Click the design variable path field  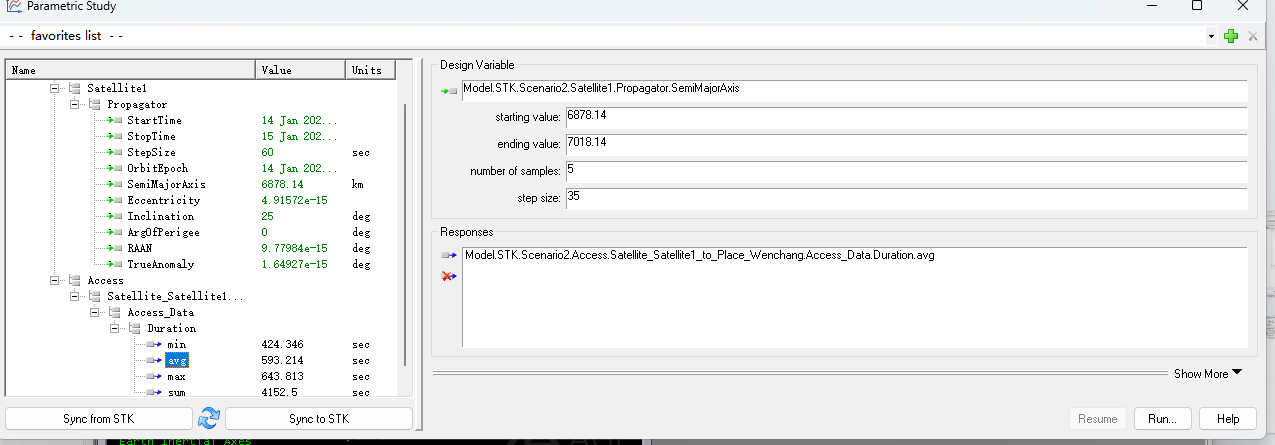click(x=854, y=91)
